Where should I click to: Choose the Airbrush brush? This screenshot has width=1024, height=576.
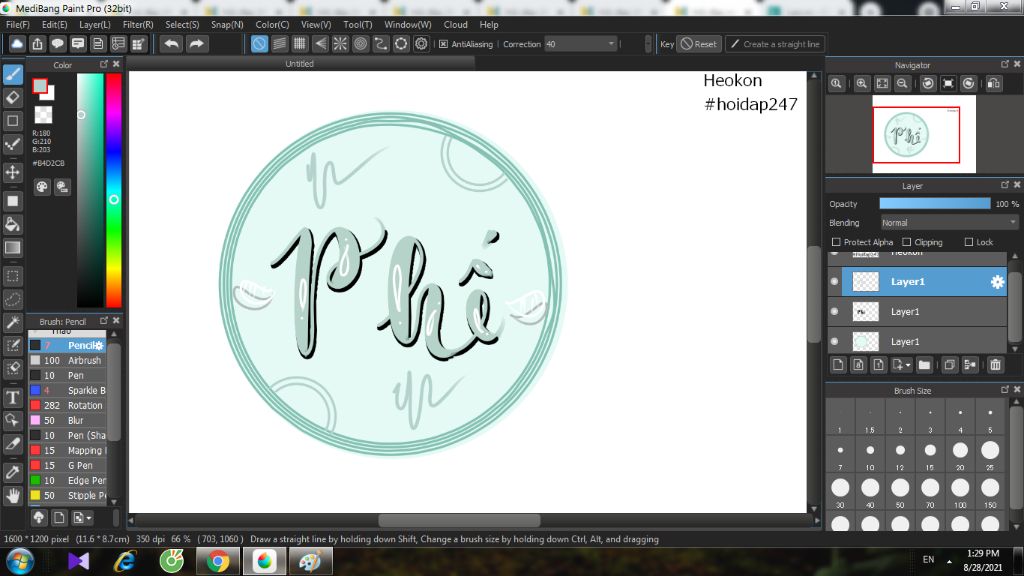(x=67, y=360)
